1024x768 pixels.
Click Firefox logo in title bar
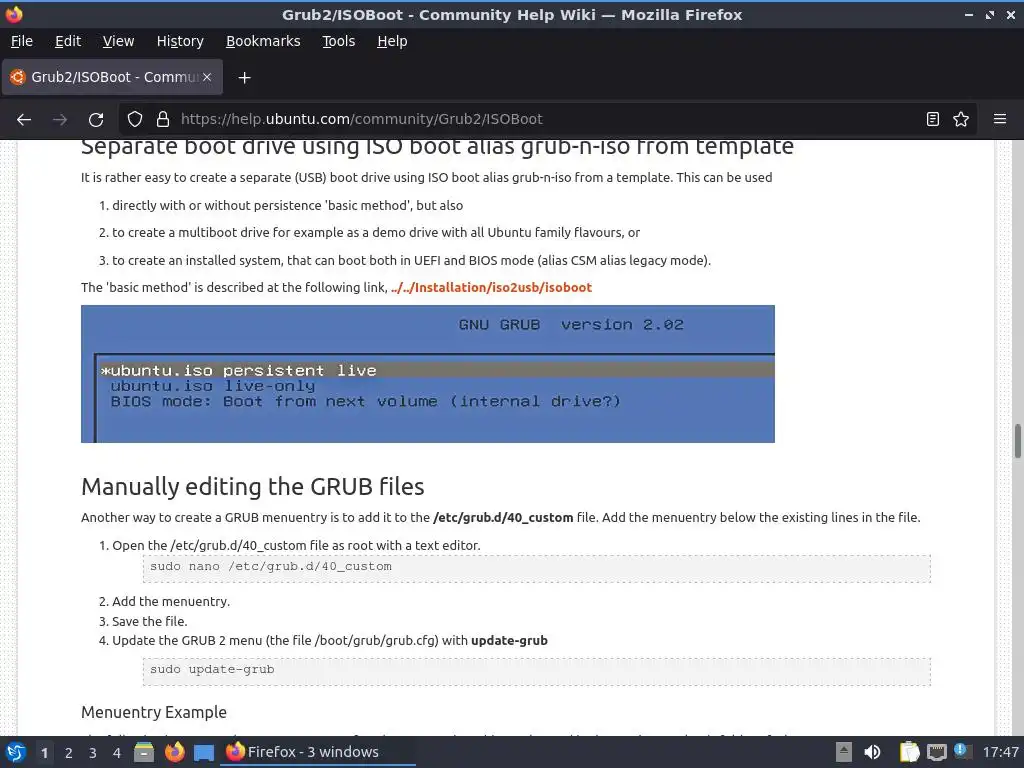(x=14, y=14)
